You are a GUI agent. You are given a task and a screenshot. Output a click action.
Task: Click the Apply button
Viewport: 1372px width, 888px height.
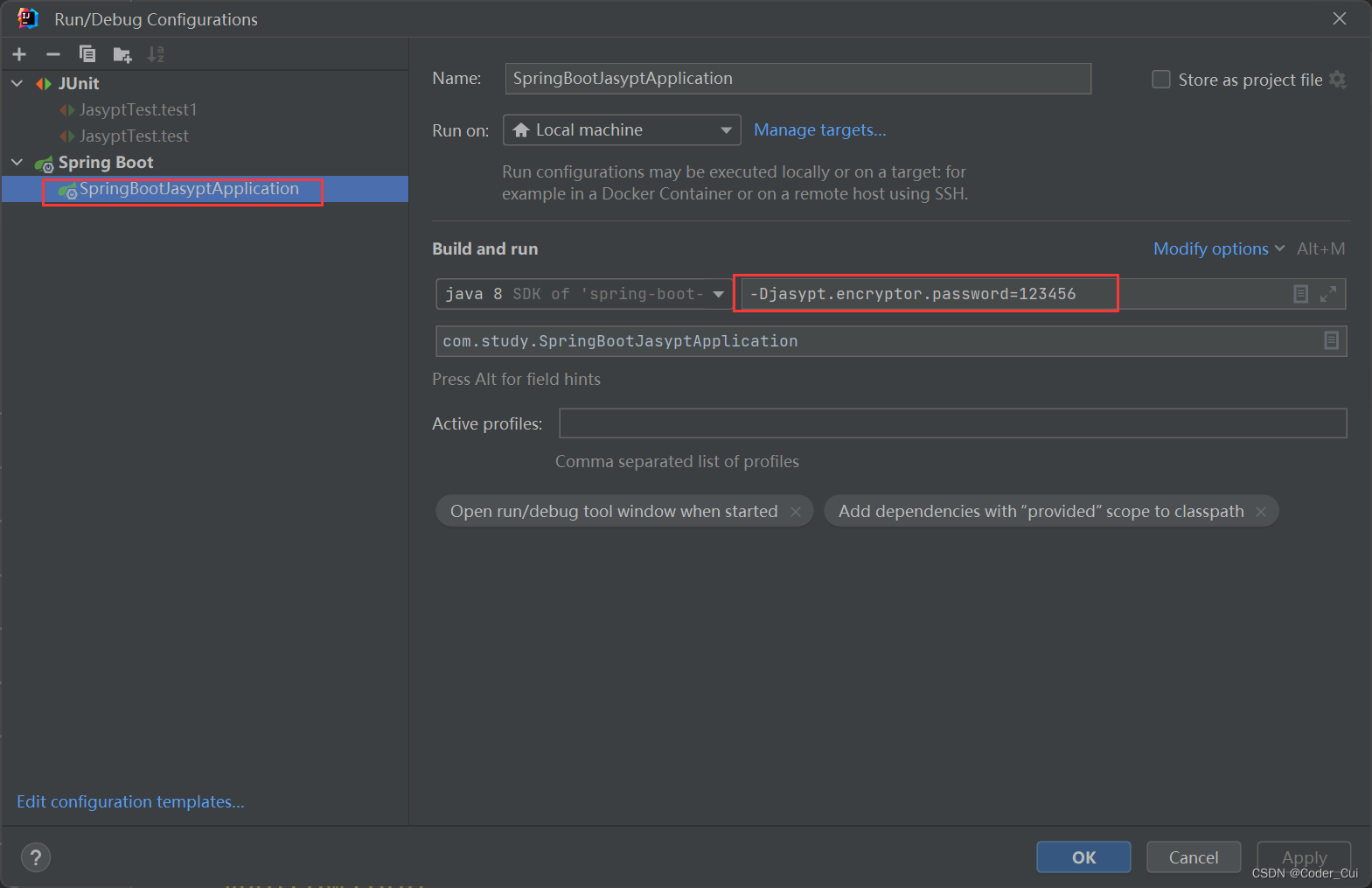[1304, 857]
